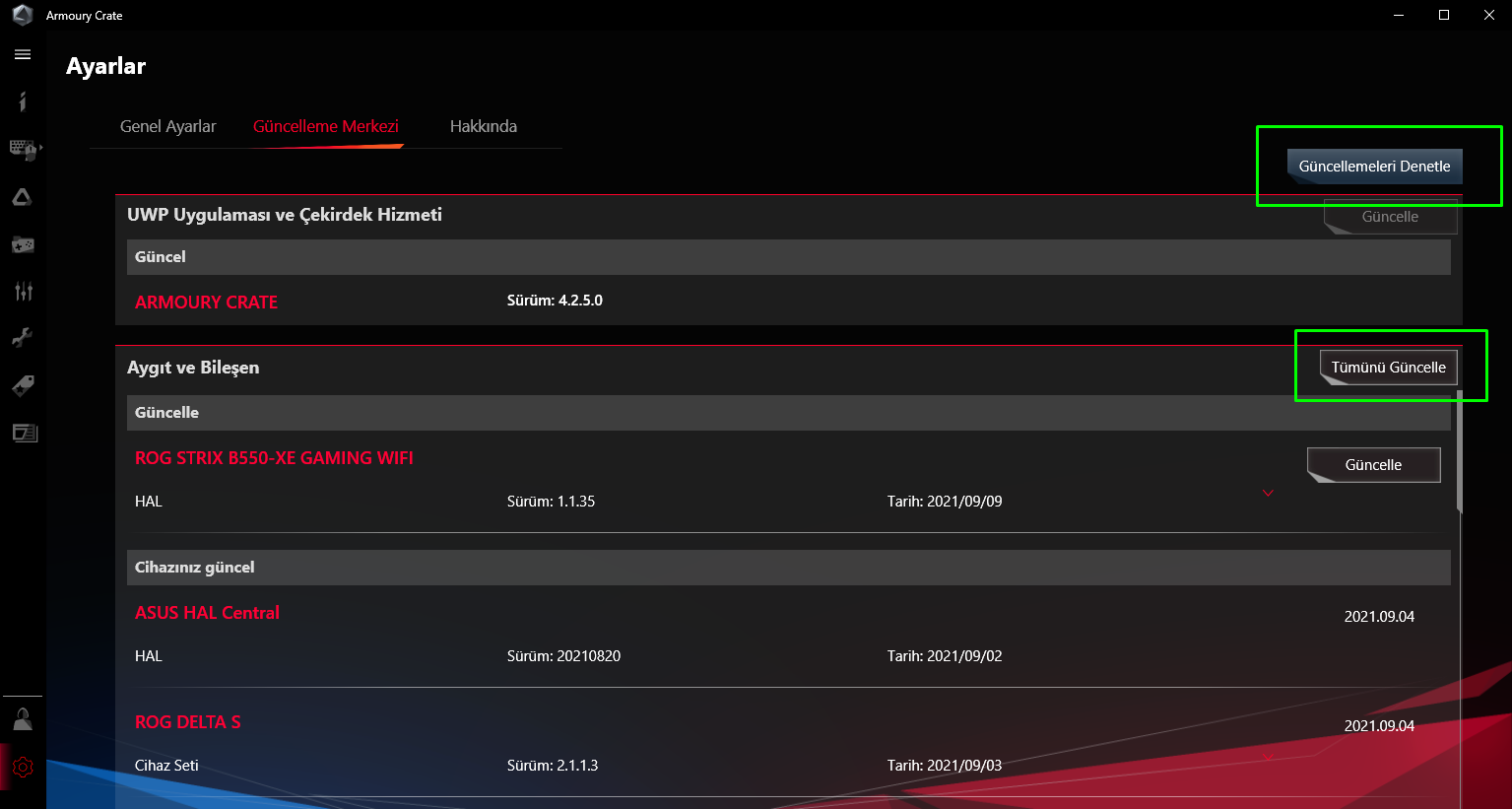This screenshot has height=809, width=1512.
Task: Open the Game Library controller icon
Action: [23, 244]
